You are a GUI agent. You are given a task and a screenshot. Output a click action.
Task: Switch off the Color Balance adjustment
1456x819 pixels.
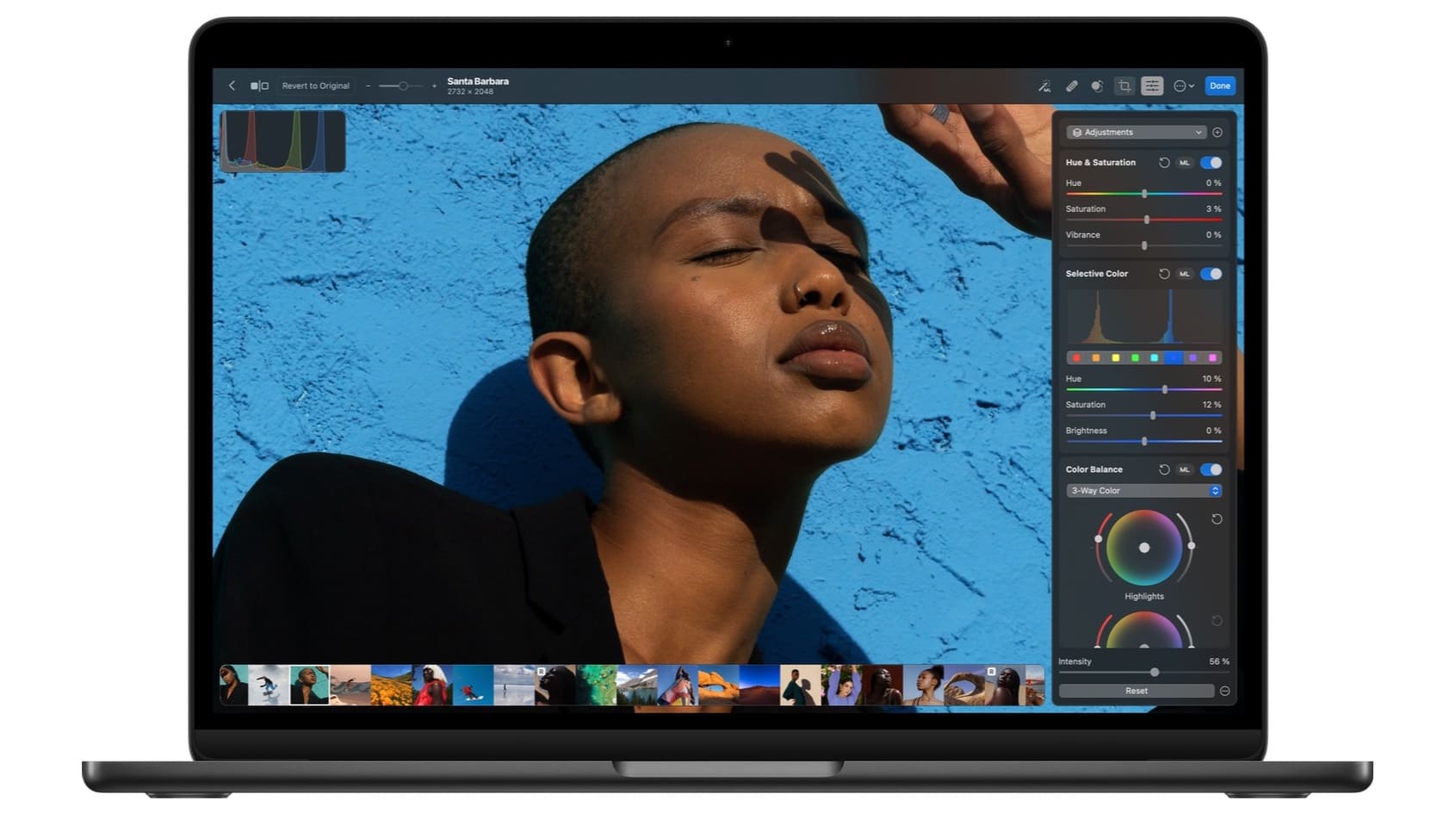(1211, 469)
